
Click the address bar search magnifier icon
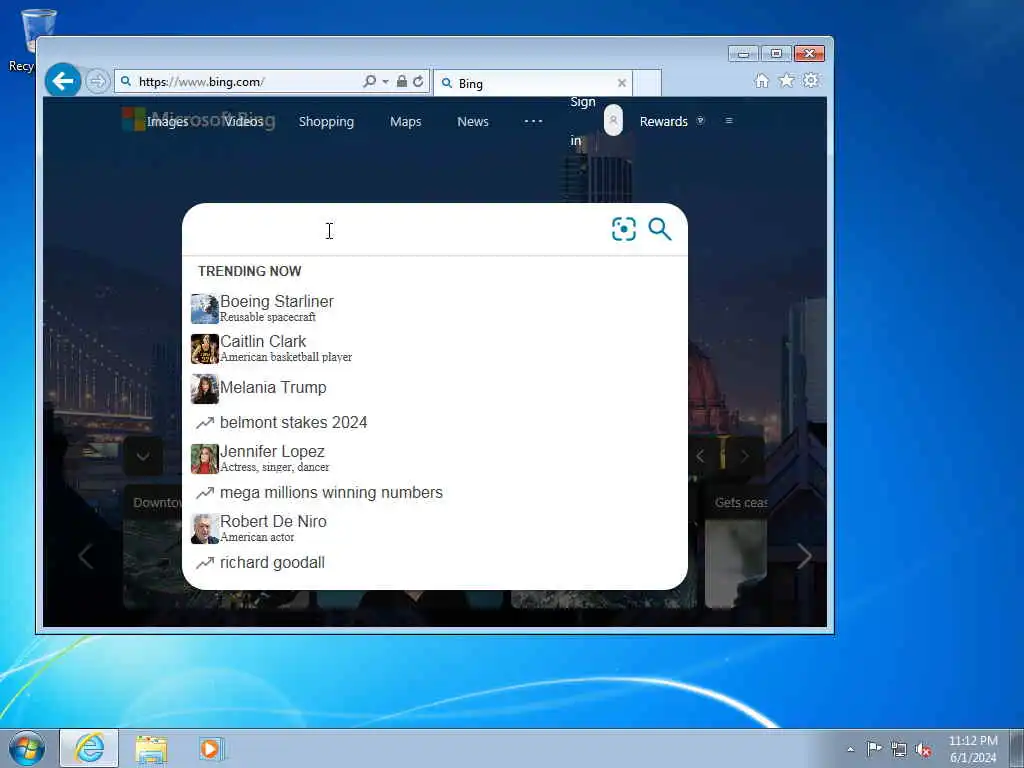pyautogui.click(x=370, y=81)
